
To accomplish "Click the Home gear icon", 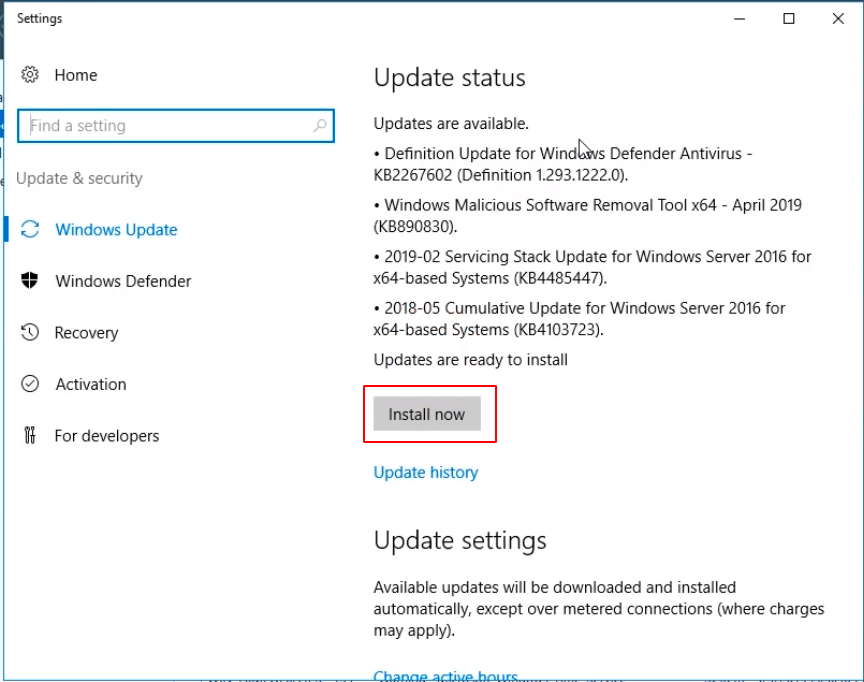I will 30,75.
